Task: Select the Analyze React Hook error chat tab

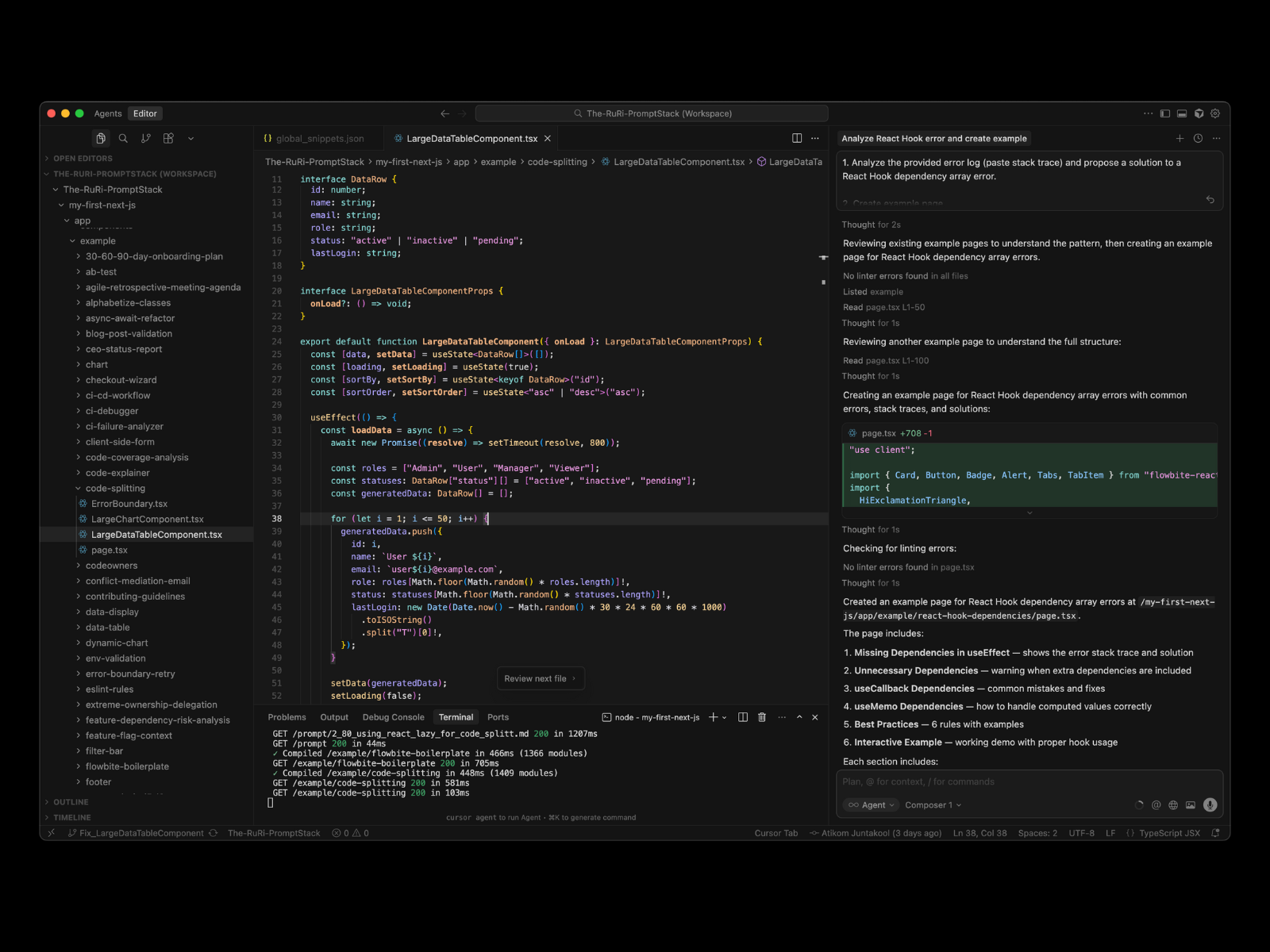Action: (934, 138)
